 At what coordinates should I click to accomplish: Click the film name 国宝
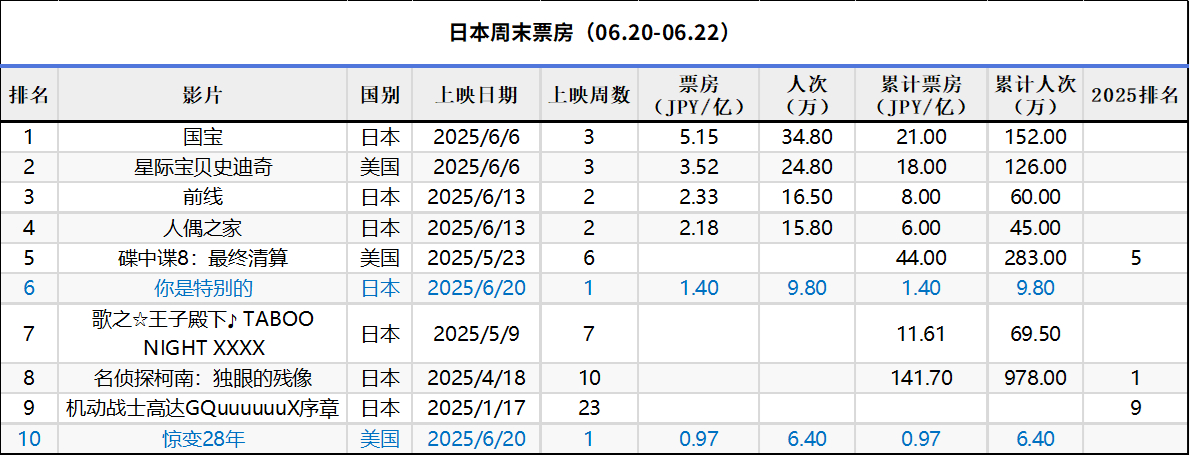pyautogui.click(x=203, y=137)
